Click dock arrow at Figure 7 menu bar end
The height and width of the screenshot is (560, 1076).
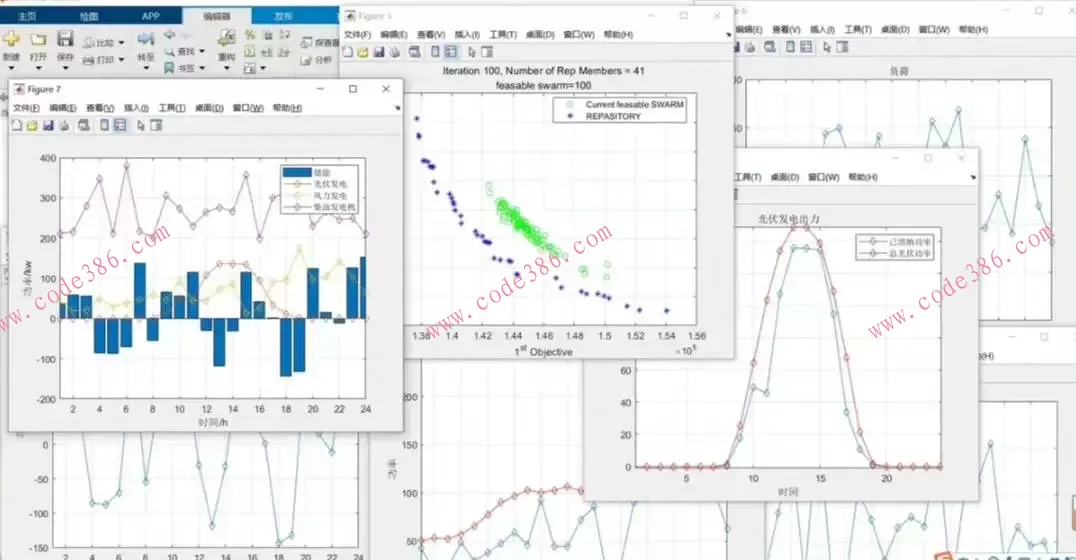pos(397,108)
